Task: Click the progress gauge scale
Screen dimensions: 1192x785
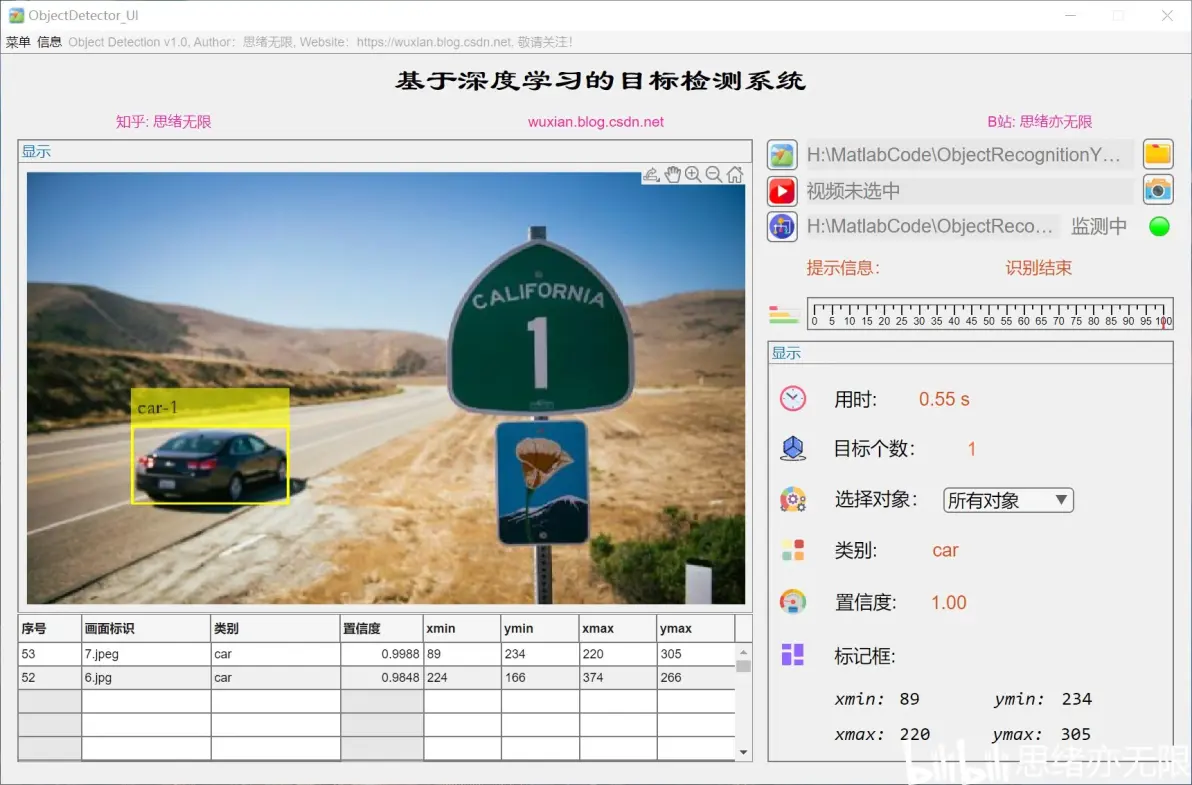Action: (990, 313)
